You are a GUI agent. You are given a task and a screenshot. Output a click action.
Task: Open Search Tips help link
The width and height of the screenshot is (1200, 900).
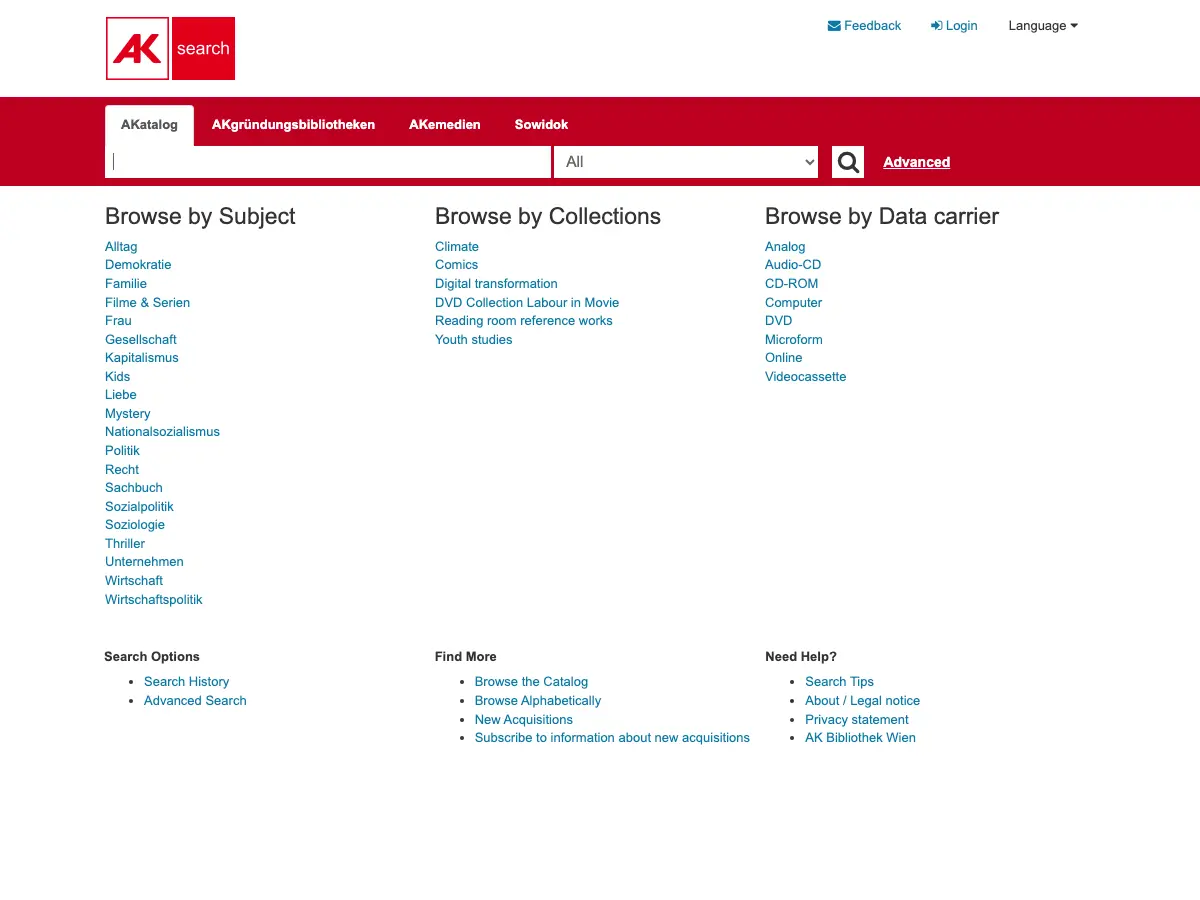pyautogui.click(x=839, y=682)
